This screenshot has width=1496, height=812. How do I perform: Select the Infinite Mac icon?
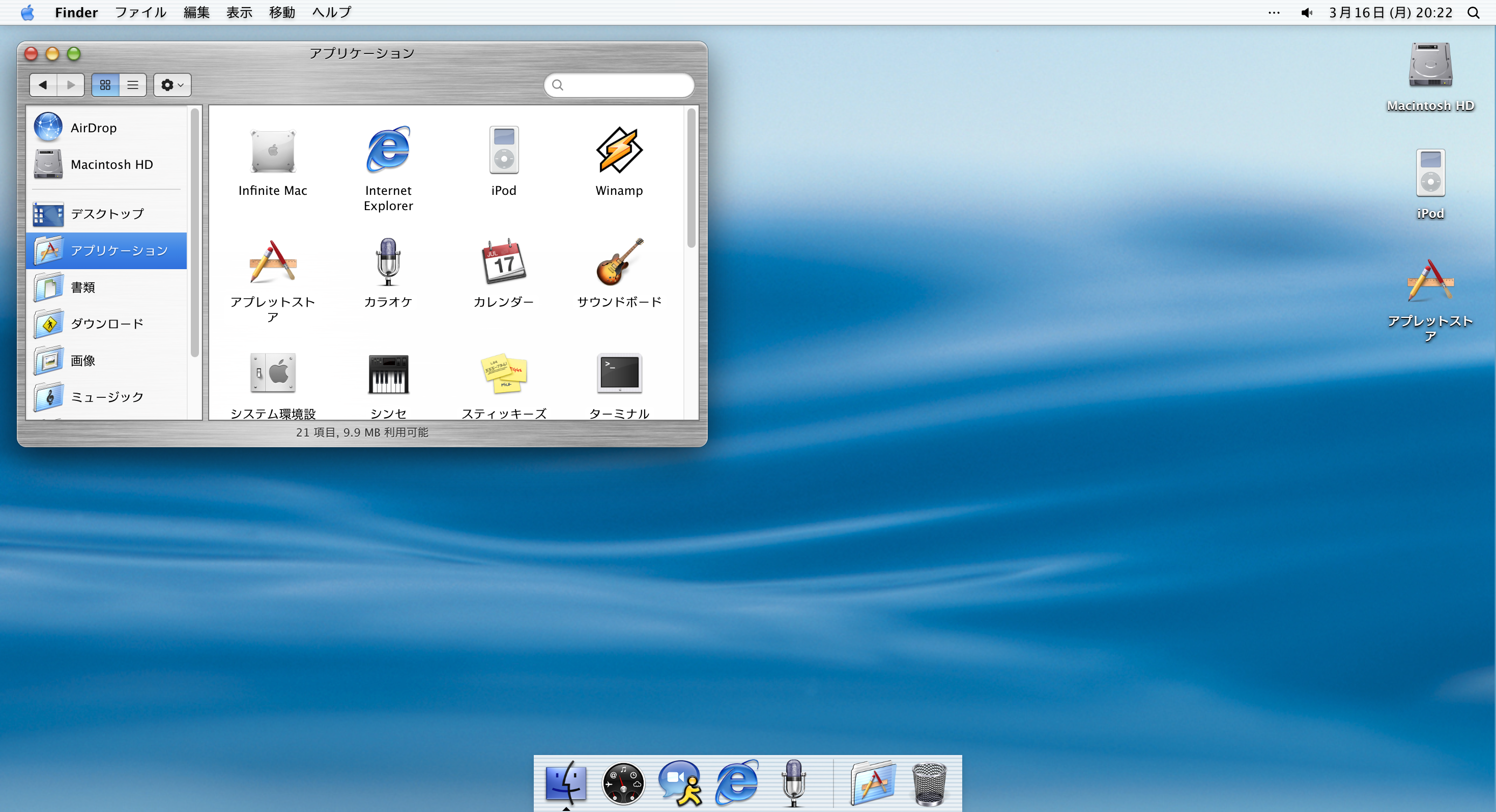click(272, 151)
